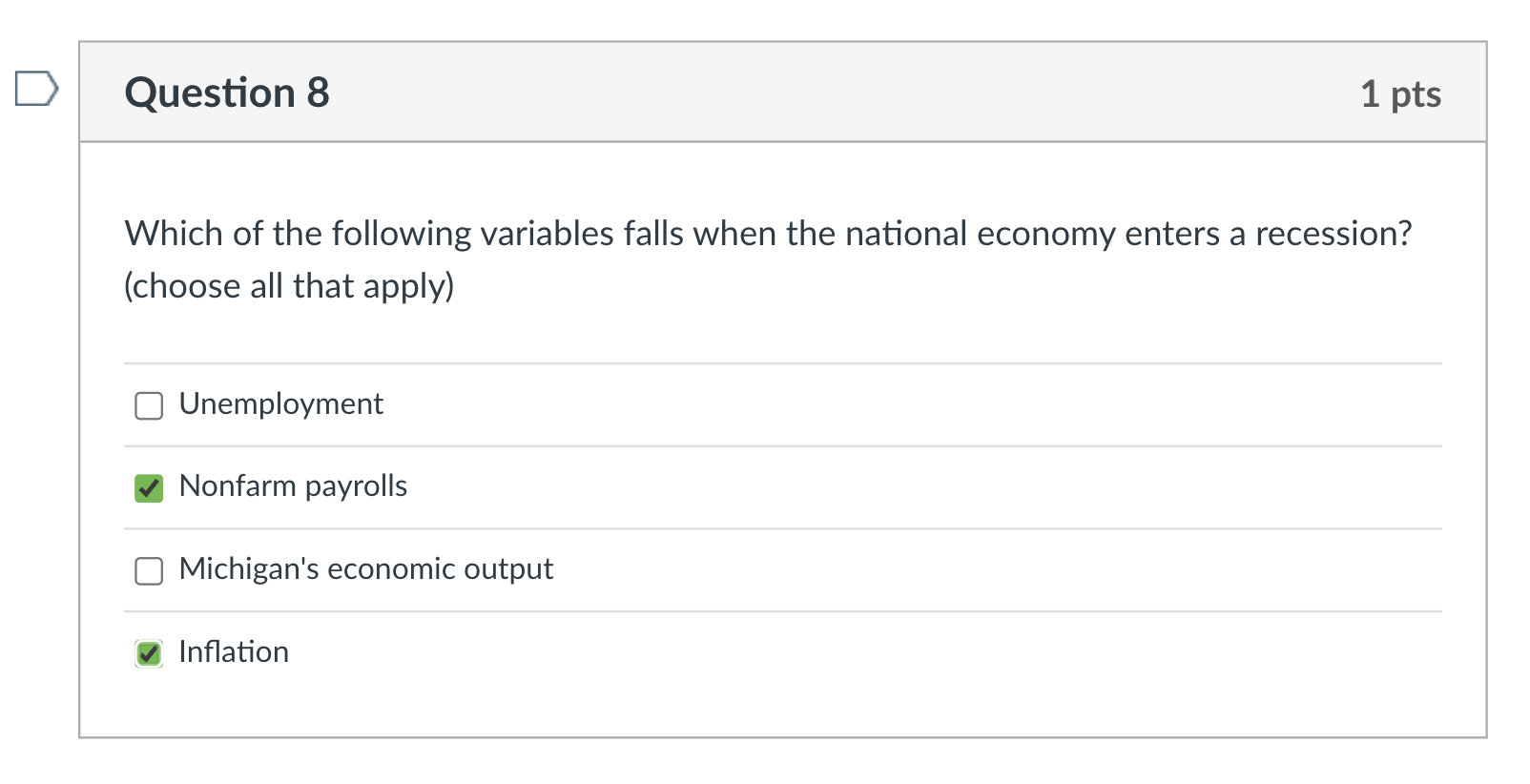Select the Unemployment answer label

coord(280,403)
